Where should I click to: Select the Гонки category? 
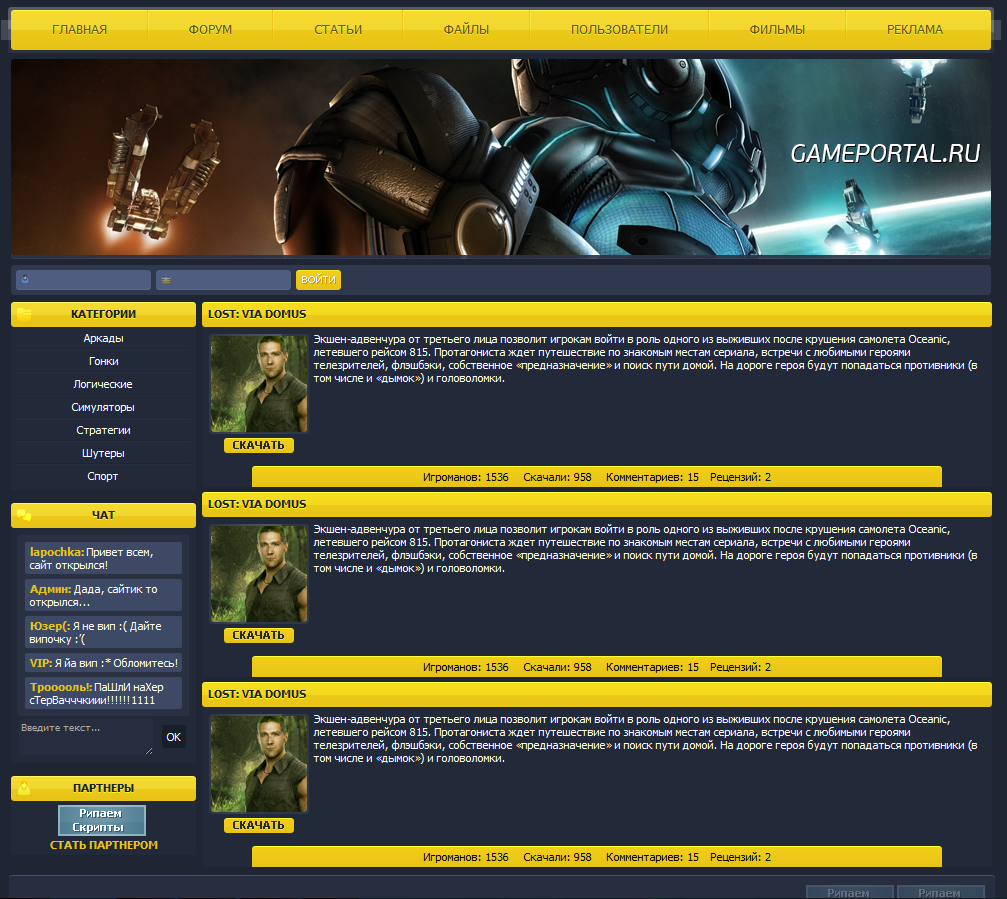click(103, 362)
